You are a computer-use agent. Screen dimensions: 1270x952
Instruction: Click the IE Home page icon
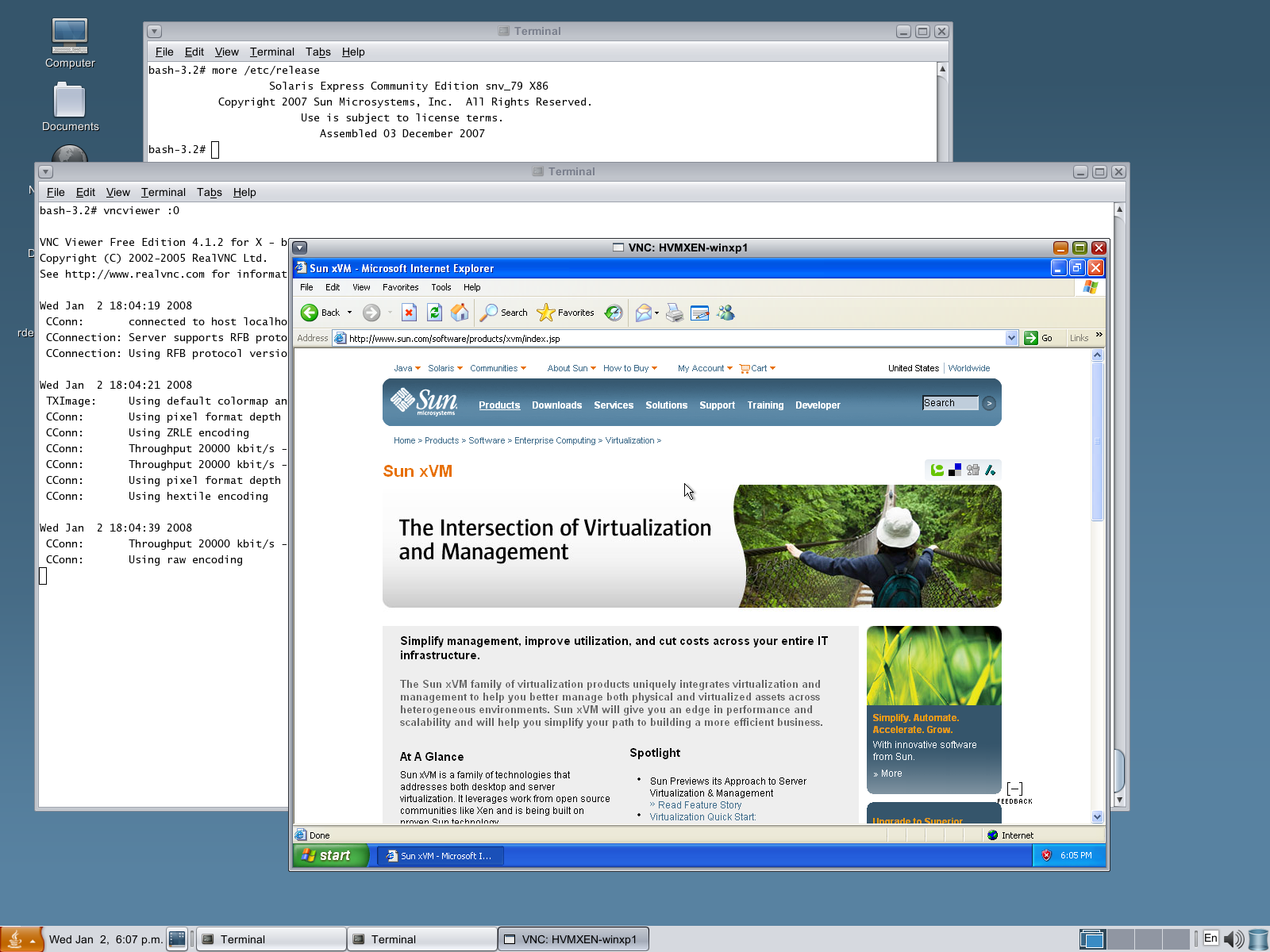[460, 313]
